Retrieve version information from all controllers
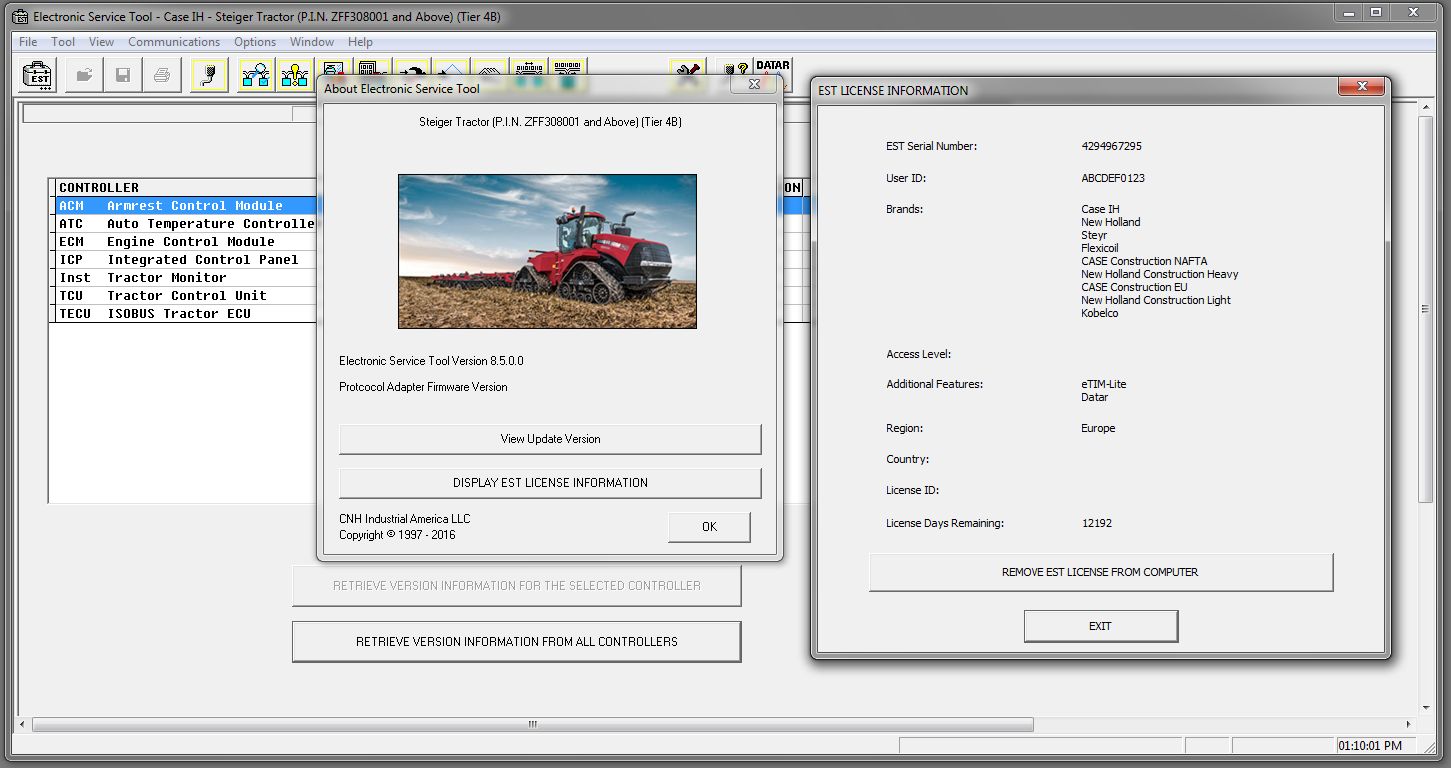Image resolution: width=1451 pixels, height=768 pixels. pos(516,641)
